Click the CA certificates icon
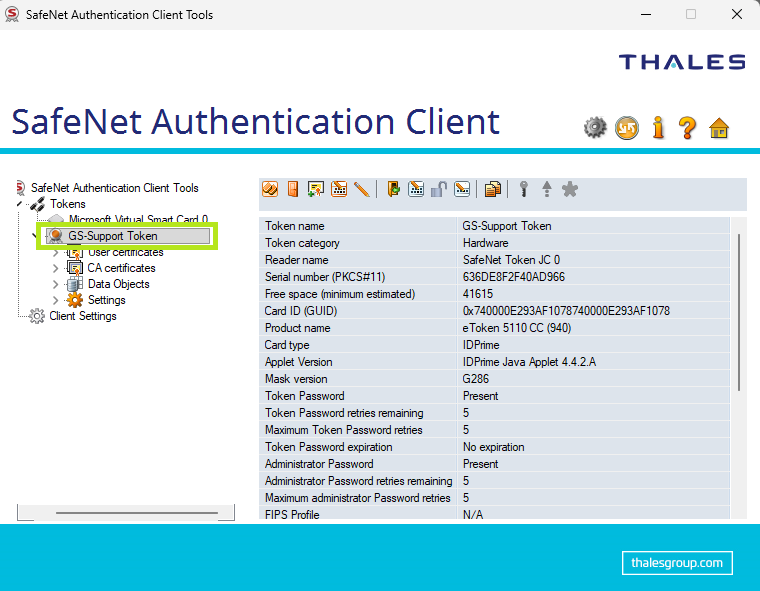Screen dimensions: 760x591 75,268
